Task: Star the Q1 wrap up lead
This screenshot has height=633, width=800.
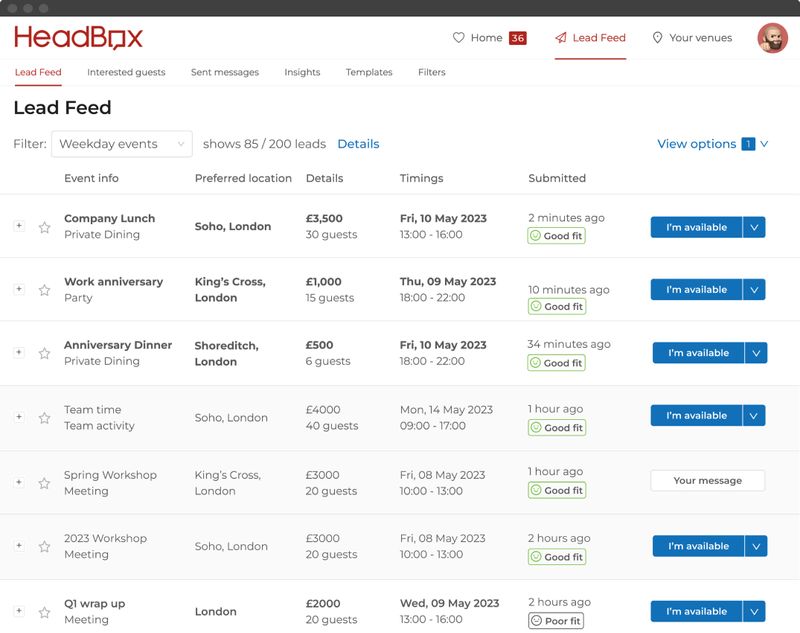Action: pyautogui.click(x=44, y=612)
